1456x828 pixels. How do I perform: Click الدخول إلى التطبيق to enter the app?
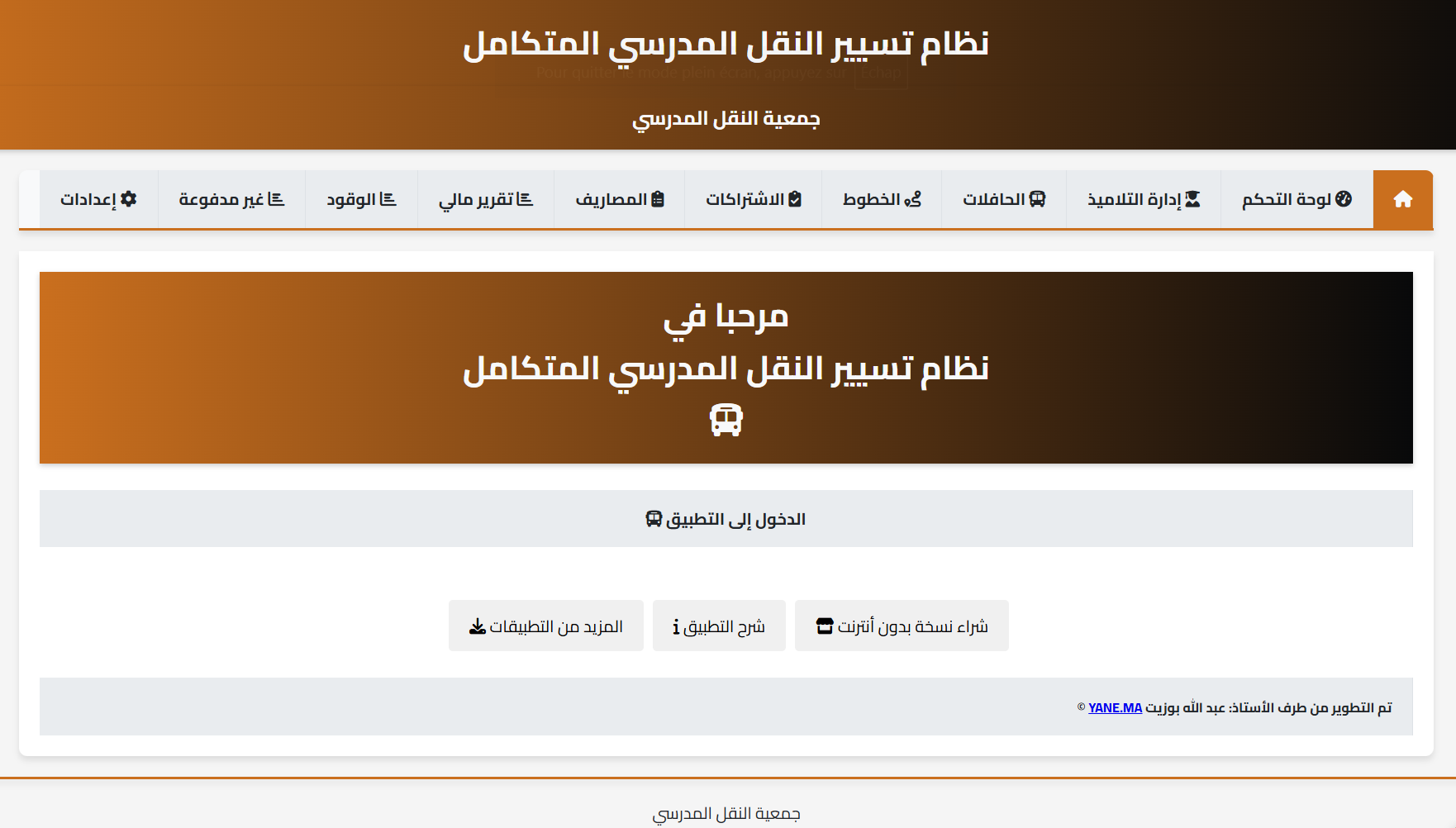pos(726,518)
